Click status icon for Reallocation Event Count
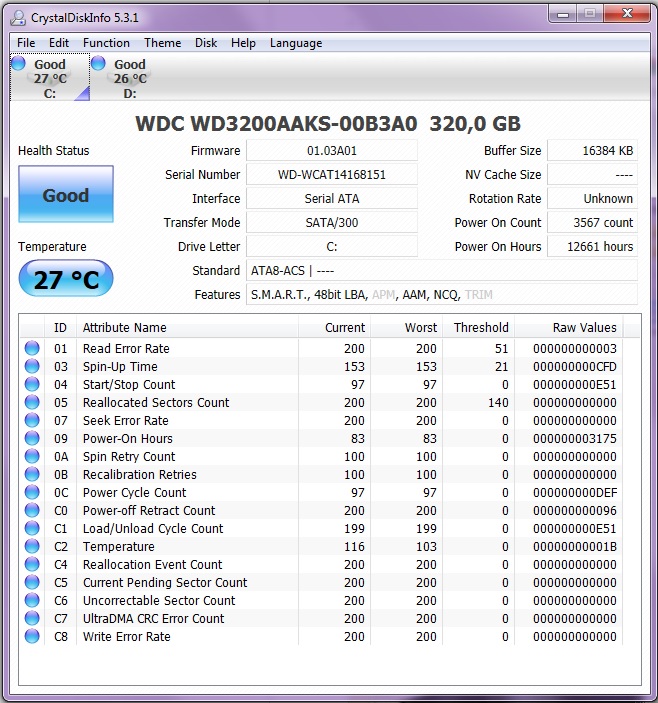This screenshot has height=703, width=658. 32,564
